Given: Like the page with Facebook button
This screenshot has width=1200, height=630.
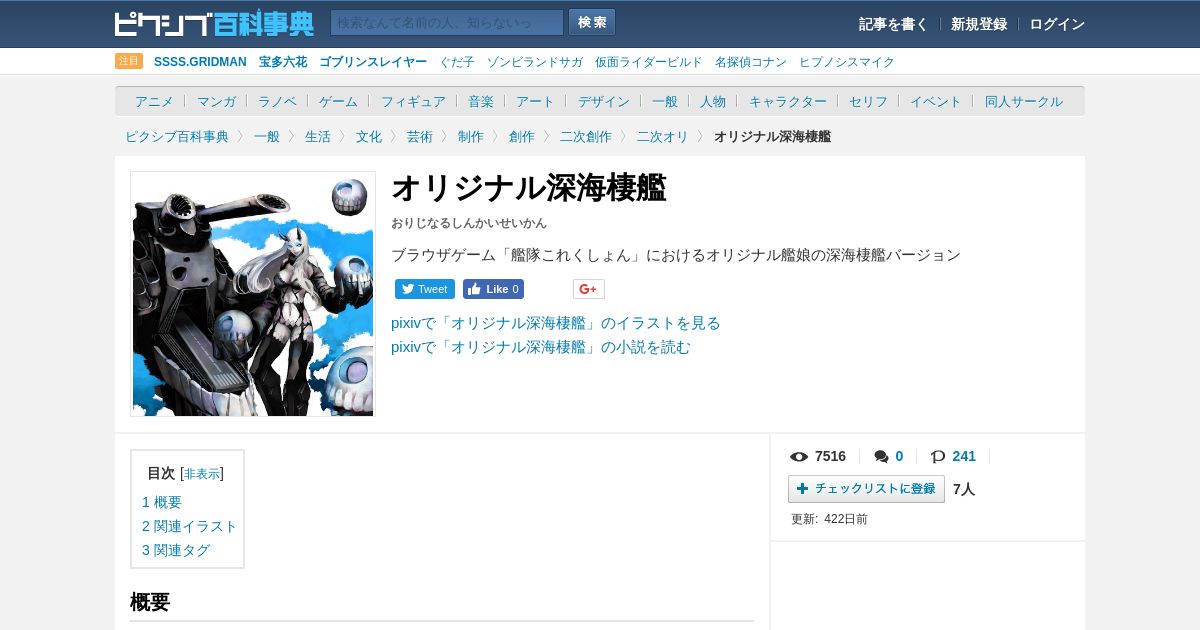Looking at the screenshot, I should pyautogui.click(x=494, y=289).
